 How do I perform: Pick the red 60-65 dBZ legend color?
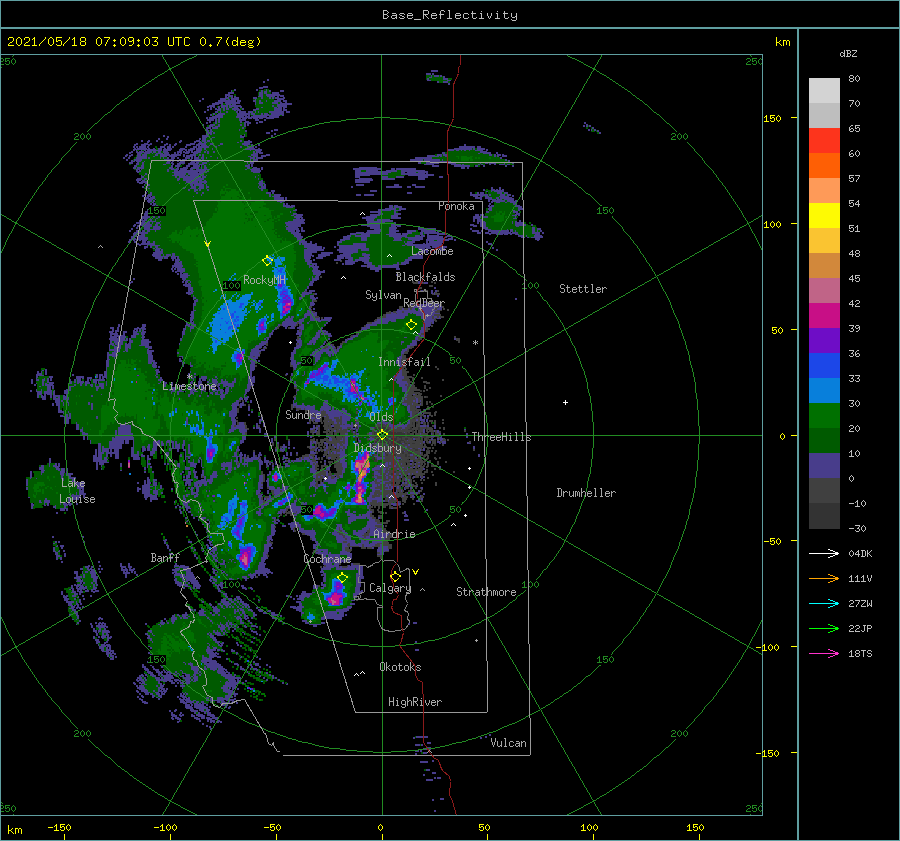824,141
